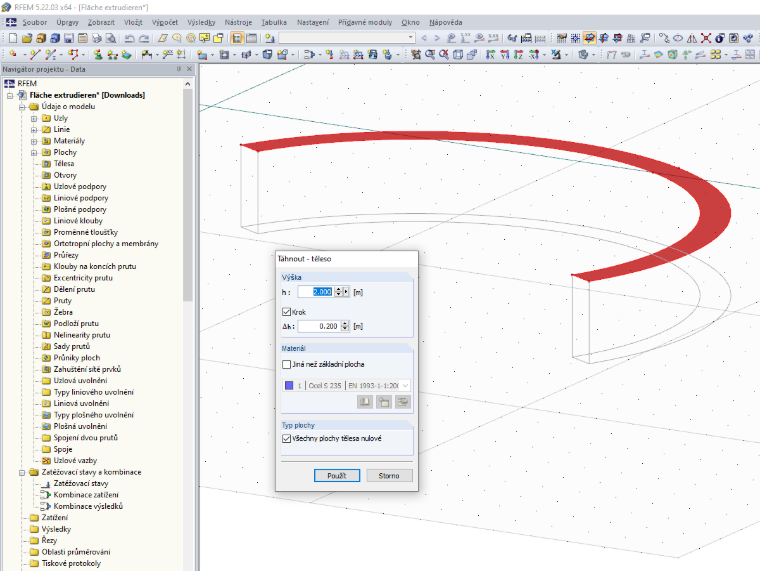Viewport: 760px width, 571px height.
Task: Toggle the highlighted navigator panel icon
Action: click(237, 38)
